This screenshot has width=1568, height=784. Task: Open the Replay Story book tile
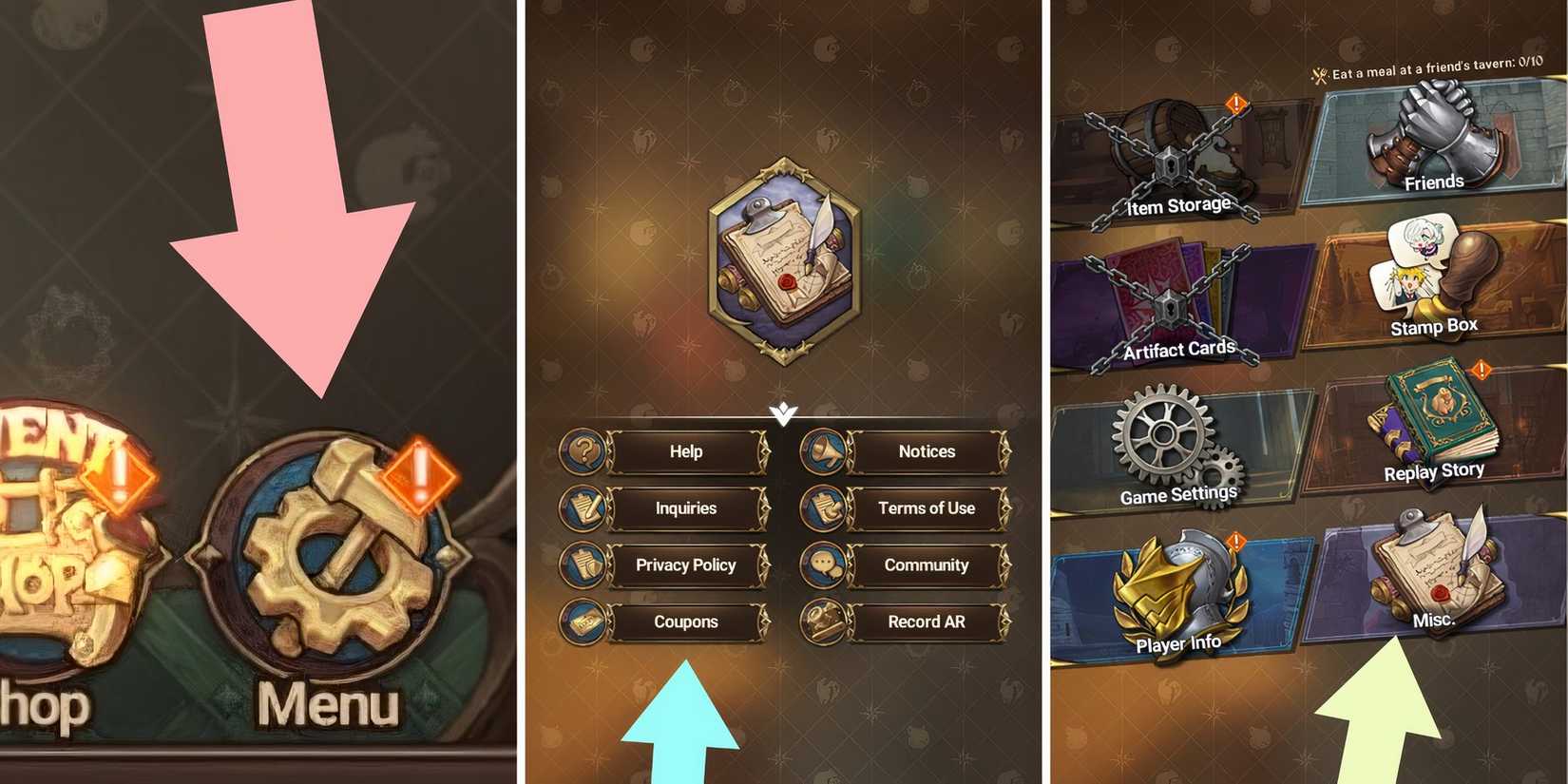1435,428
